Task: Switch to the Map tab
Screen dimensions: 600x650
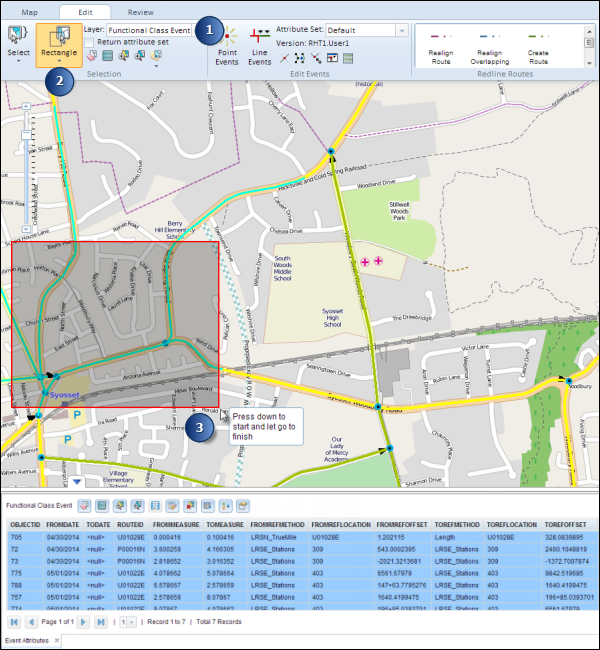Action: [31, 12]
